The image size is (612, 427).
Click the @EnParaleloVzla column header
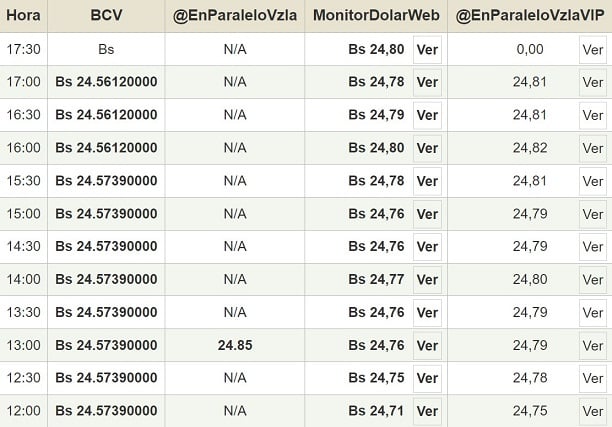(235, 16)
